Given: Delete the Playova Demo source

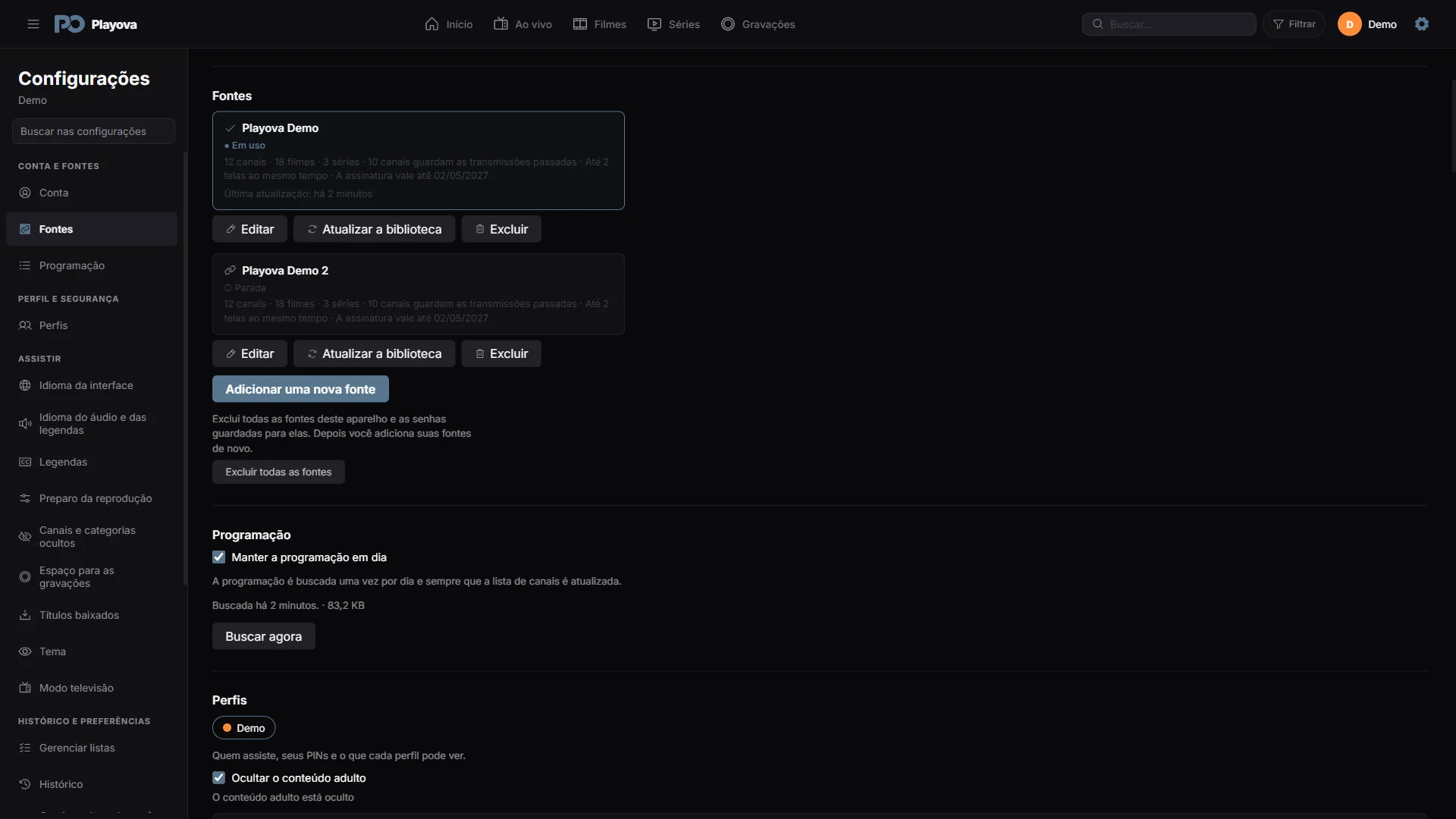Looking at the screenshot, I should coord(501,229).
